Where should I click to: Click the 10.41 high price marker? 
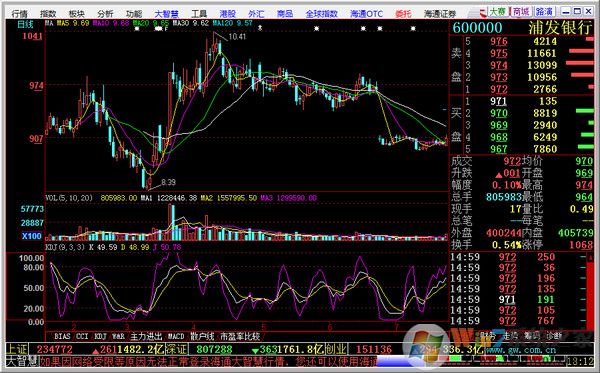tap(237, 37)
